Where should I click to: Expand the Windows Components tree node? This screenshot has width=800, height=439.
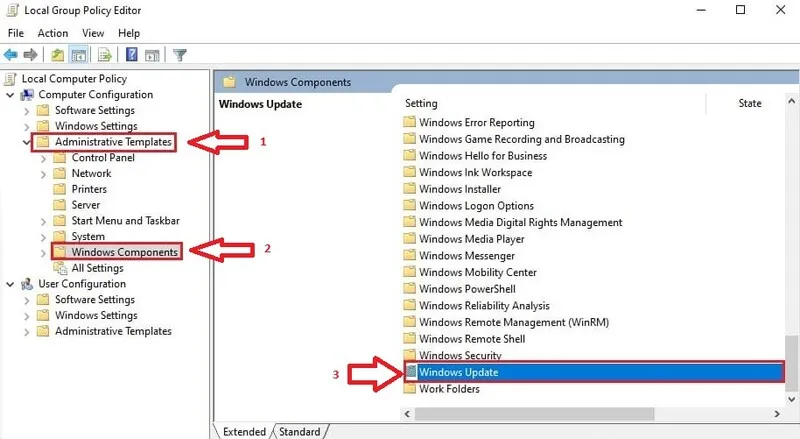pos(43,253)
